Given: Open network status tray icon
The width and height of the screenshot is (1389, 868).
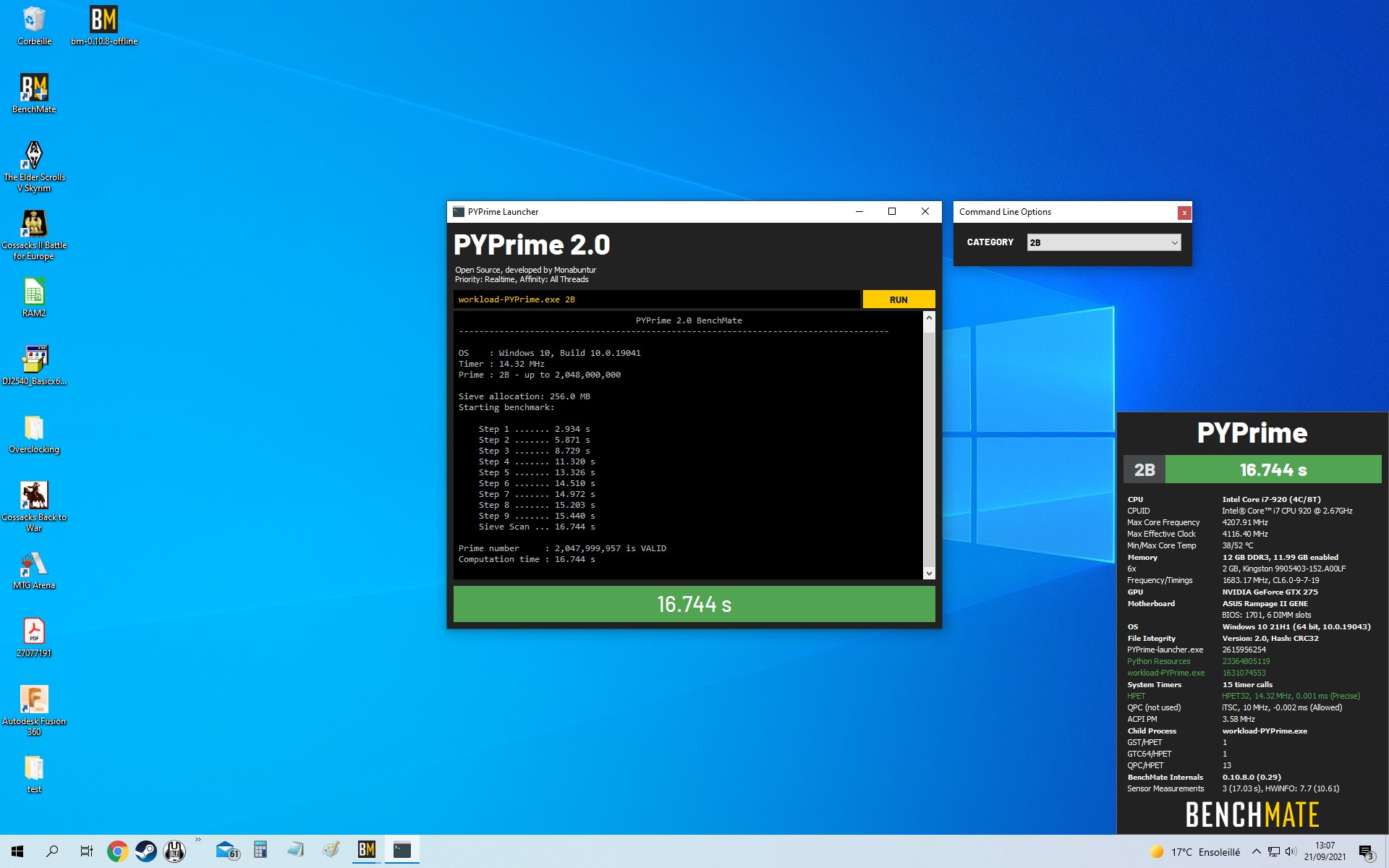Looking at the screenshot, I should (1274, 851).
